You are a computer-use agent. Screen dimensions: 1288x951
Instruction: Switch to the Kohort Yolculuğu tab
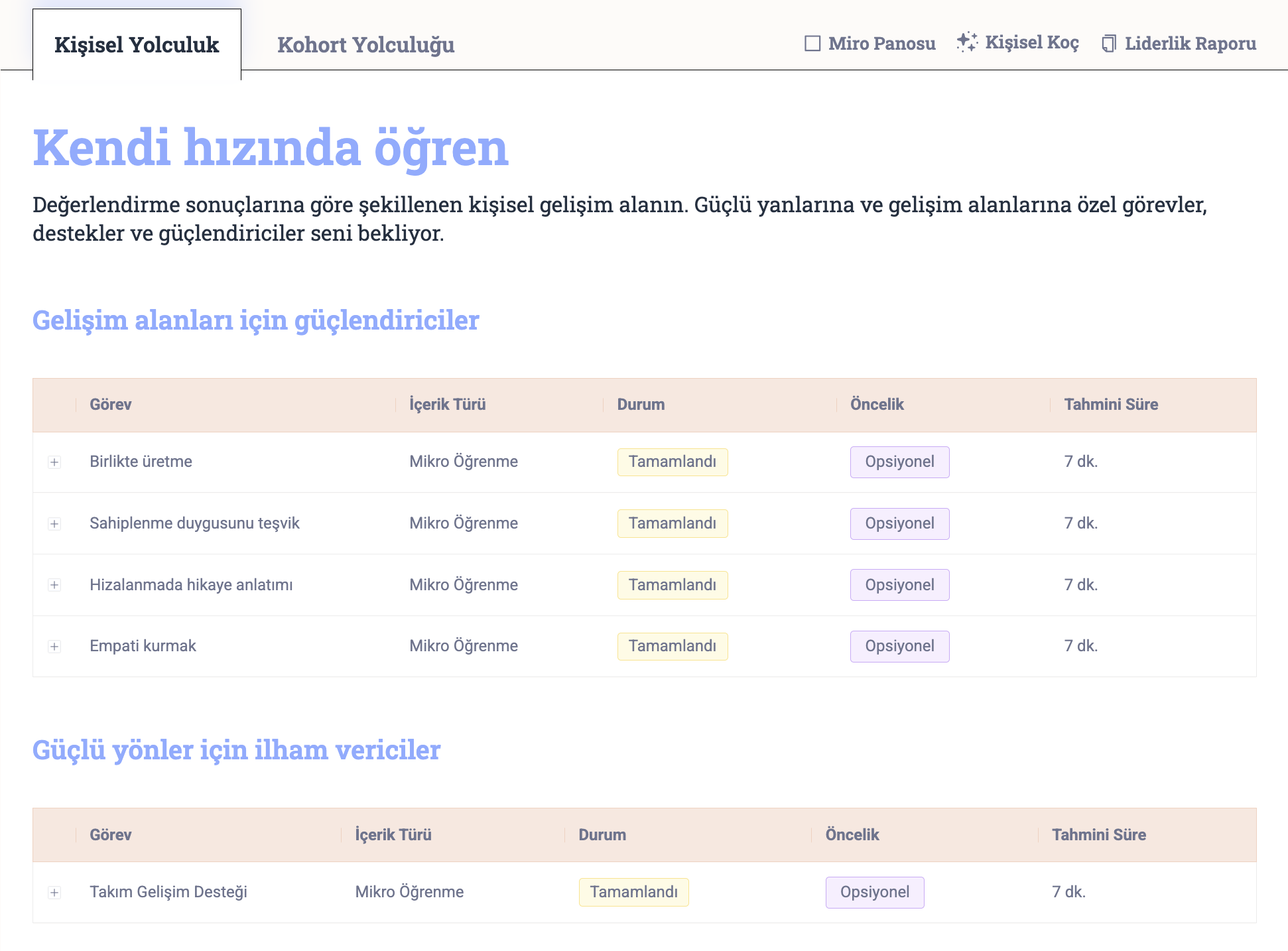click(365, 44)
